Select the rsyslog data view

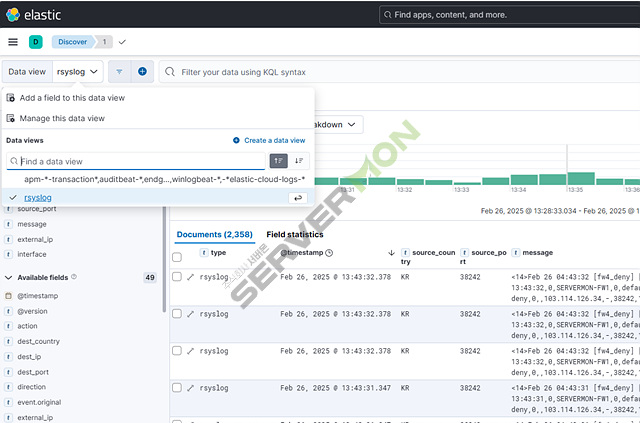pos(38,198)
